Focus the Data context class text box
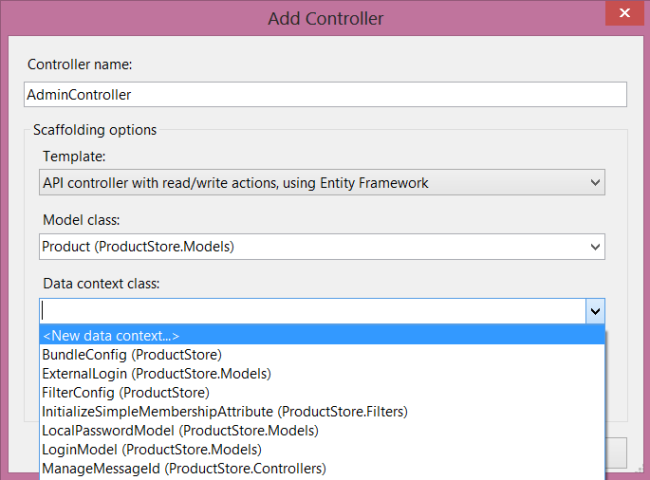 pos(310,311)
